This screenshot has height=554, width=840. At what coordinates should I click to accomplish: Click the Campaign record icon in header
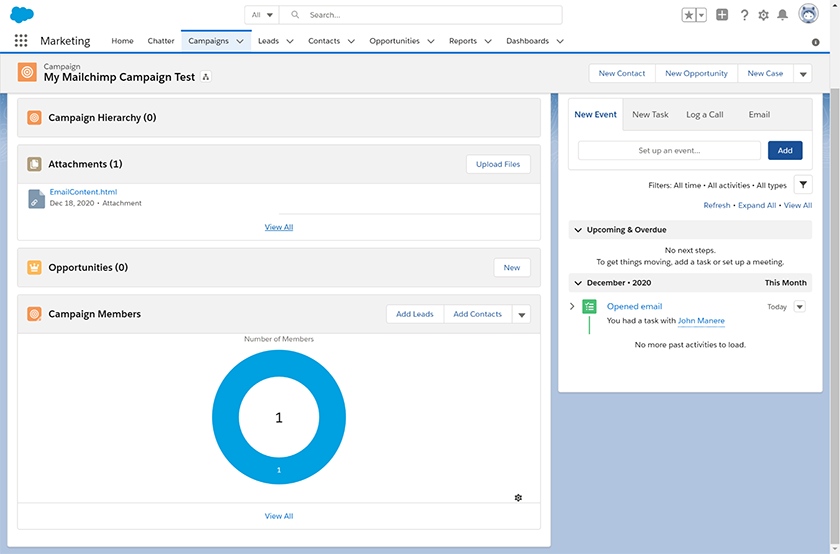tap(27, 72)
